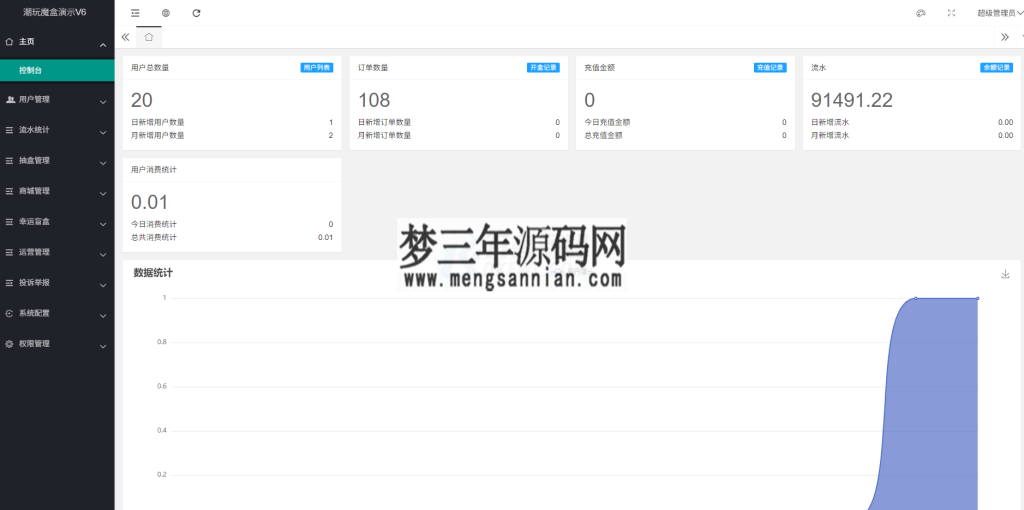Screen dimensions: 1024x510
Task: Expand the 抽盒管理 menu
Action: 57,161
